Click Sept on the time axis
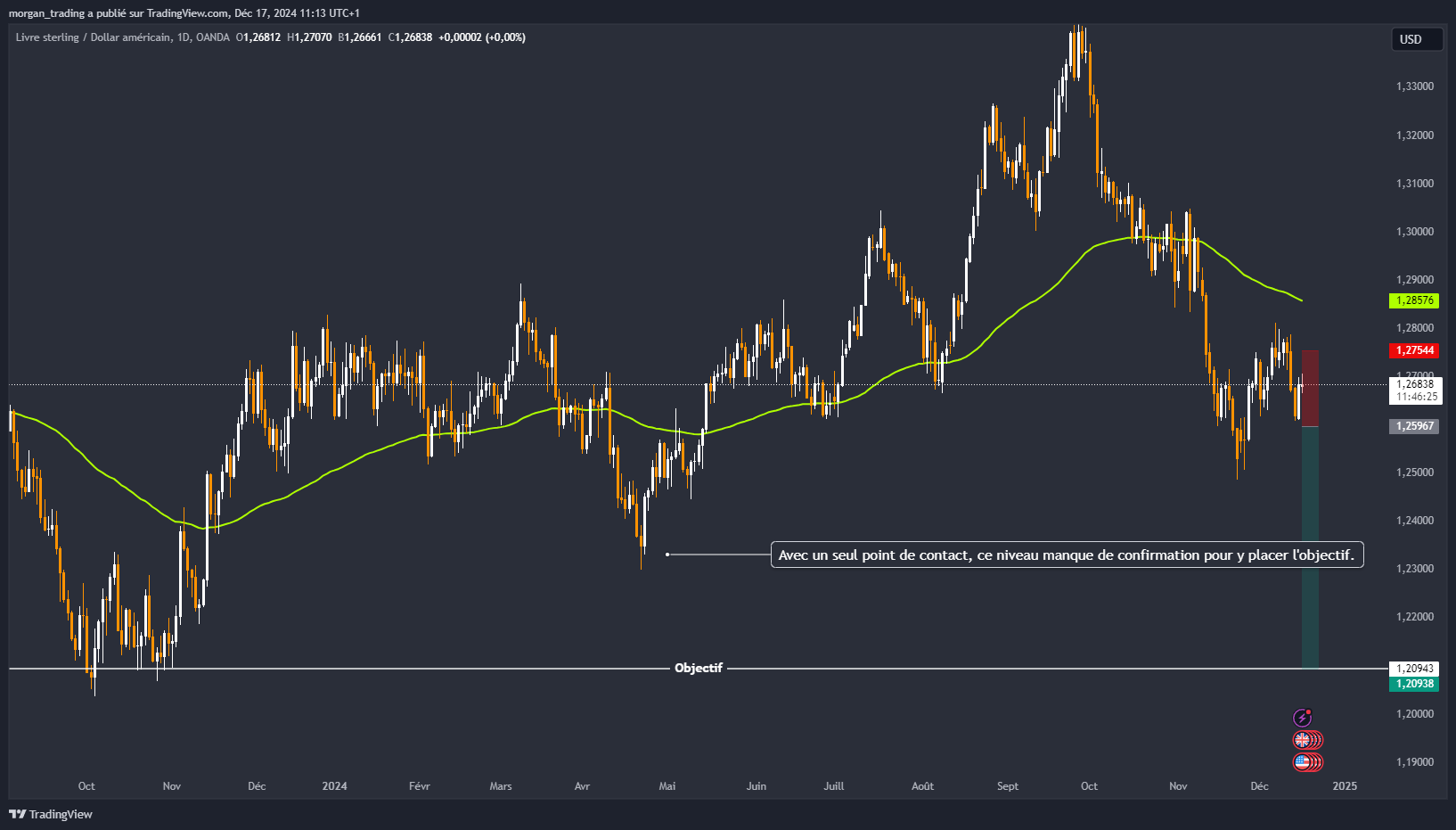Image resolution: width=1456 pixels, height=830 pixels. [1008, 786]
